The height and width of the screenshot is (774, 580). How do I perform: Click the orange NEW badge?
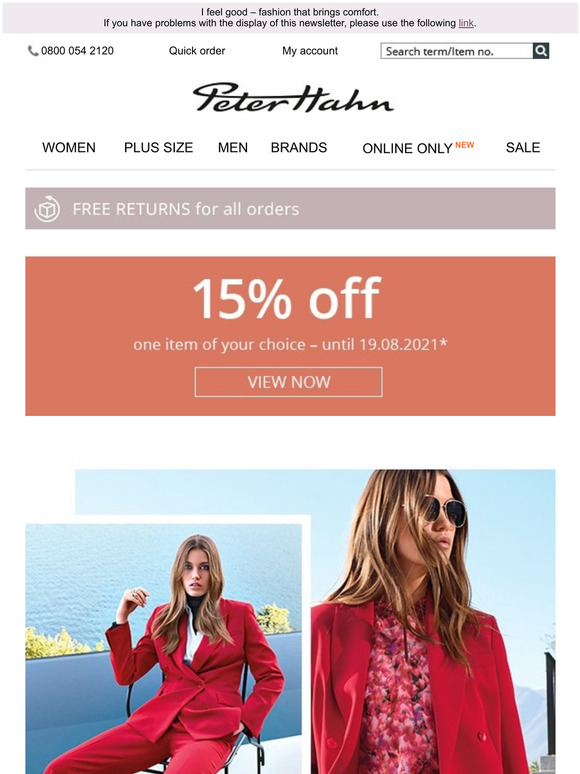pos(464,145)
